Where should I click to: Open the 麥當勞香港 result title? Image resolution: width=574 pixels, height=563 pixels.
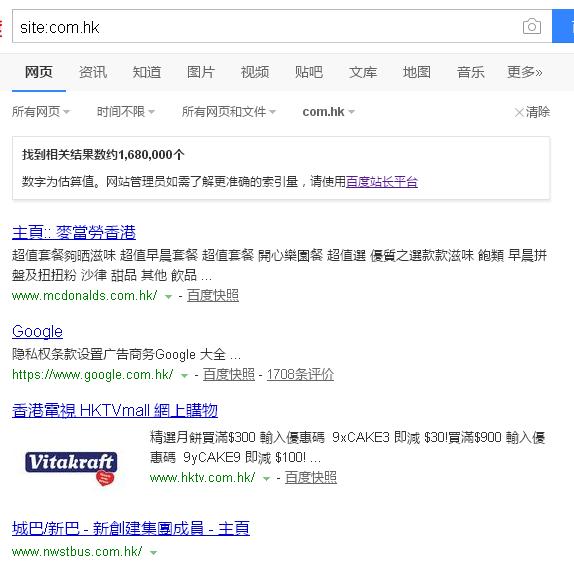(74, 232)
